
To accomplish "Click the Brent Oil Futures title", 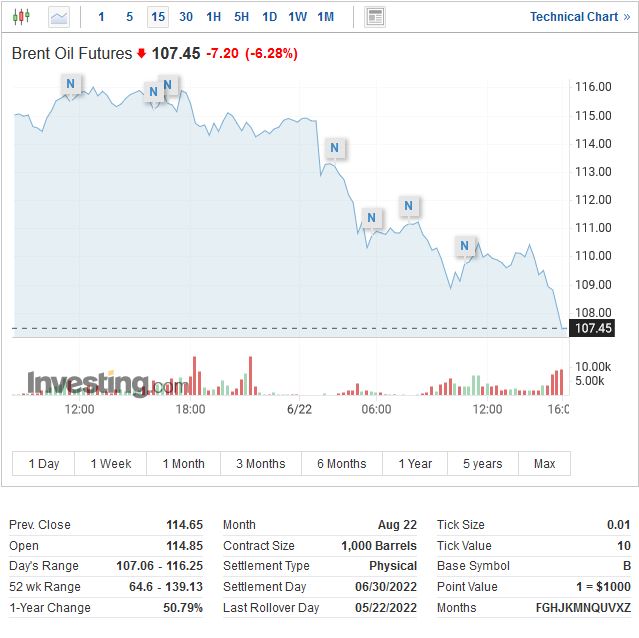I will (72, 53).
